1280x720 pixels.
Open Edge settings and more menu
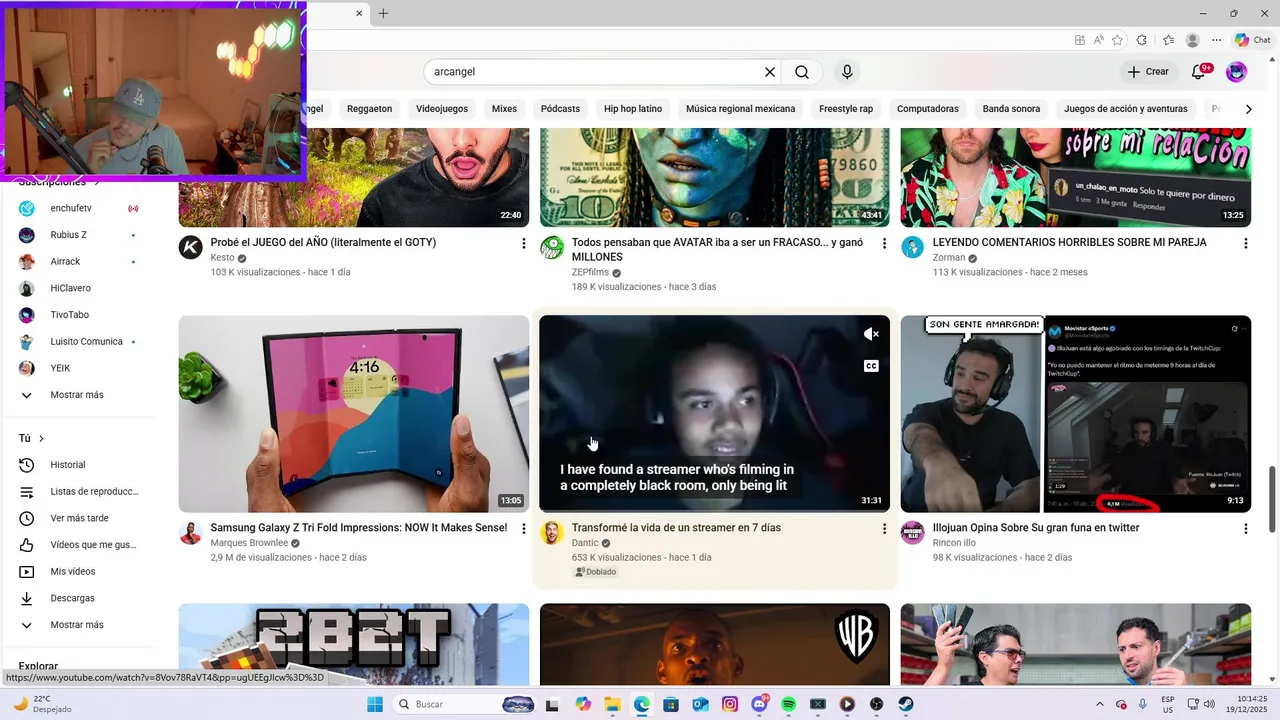[x=1216, y=40]
